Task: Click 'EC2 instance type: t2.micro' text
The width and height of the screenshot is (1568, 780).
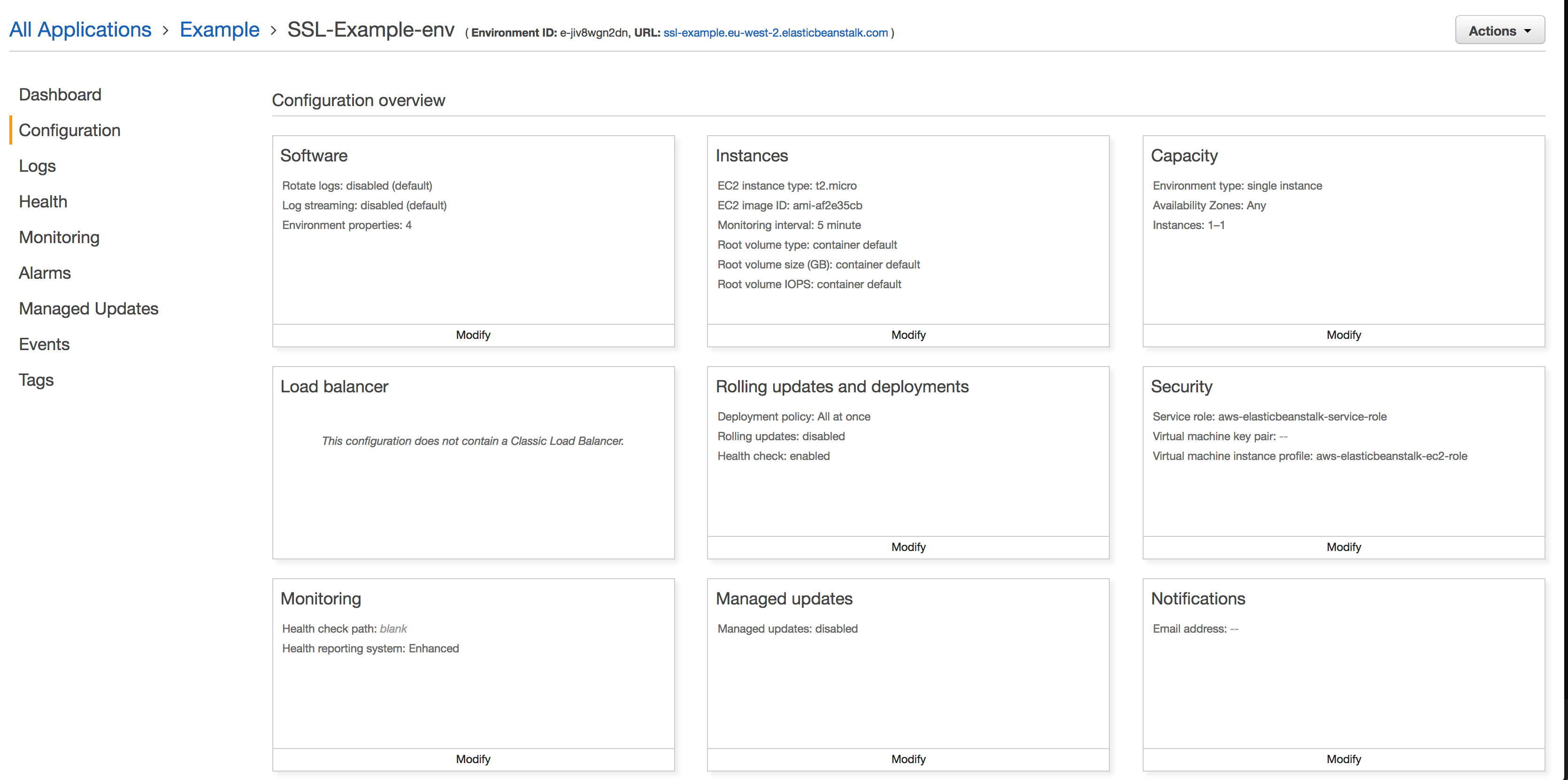Action: [x=787, y=185]
